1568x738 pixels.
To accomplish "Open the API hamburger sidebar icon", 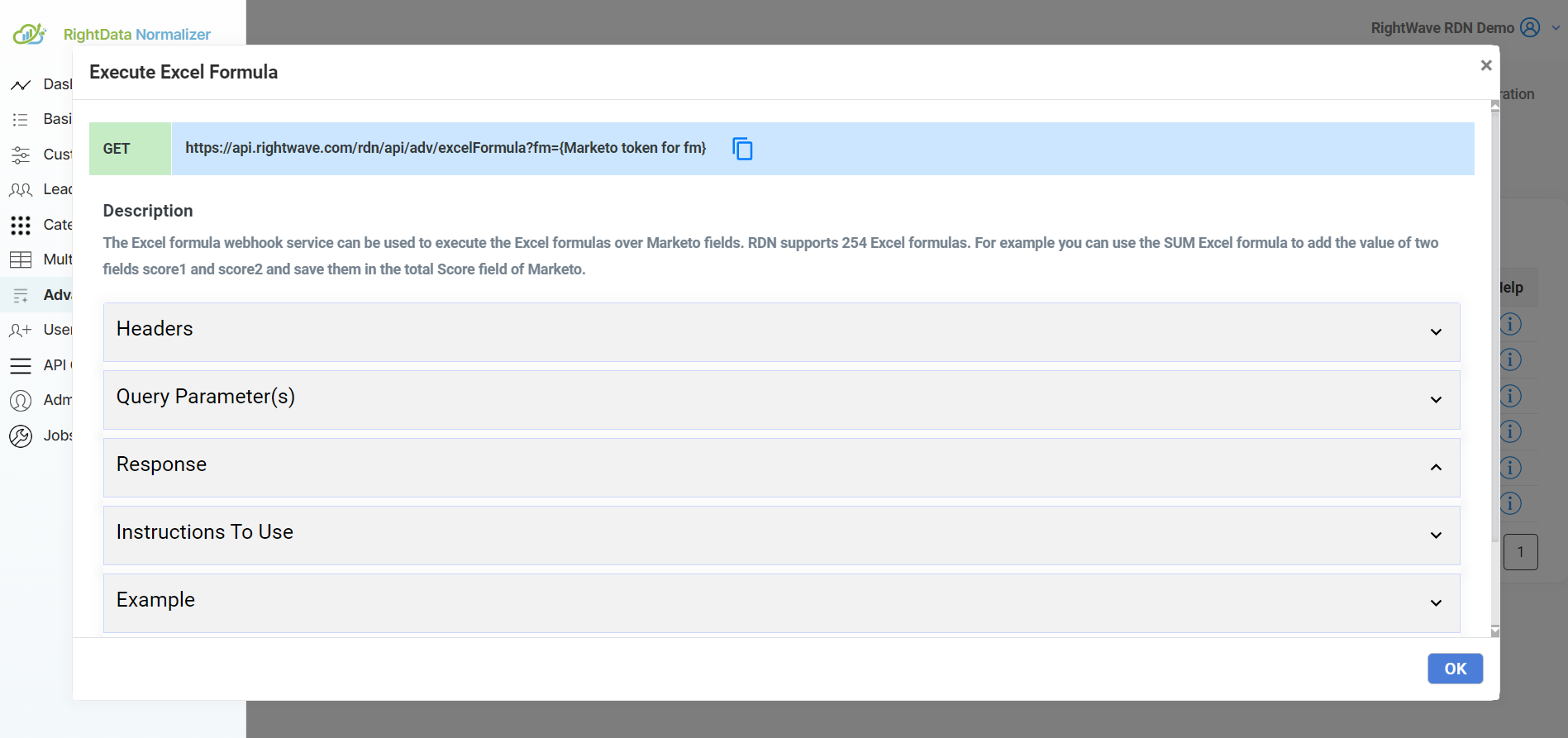I will pyautogui.click(x=21, y=365).
